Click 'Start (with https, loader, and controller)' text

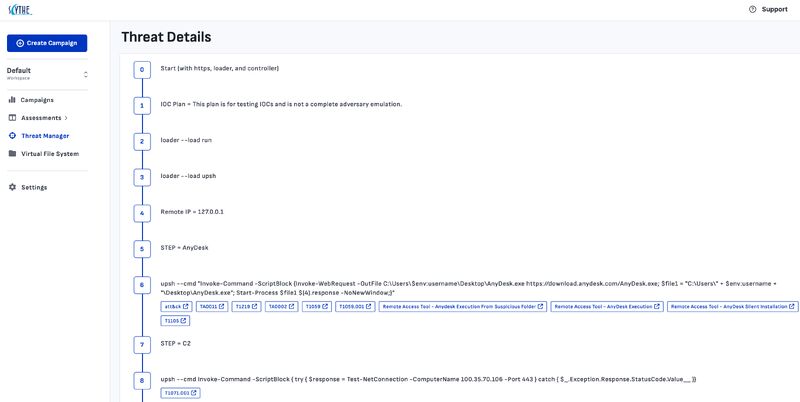click(220, 68)
